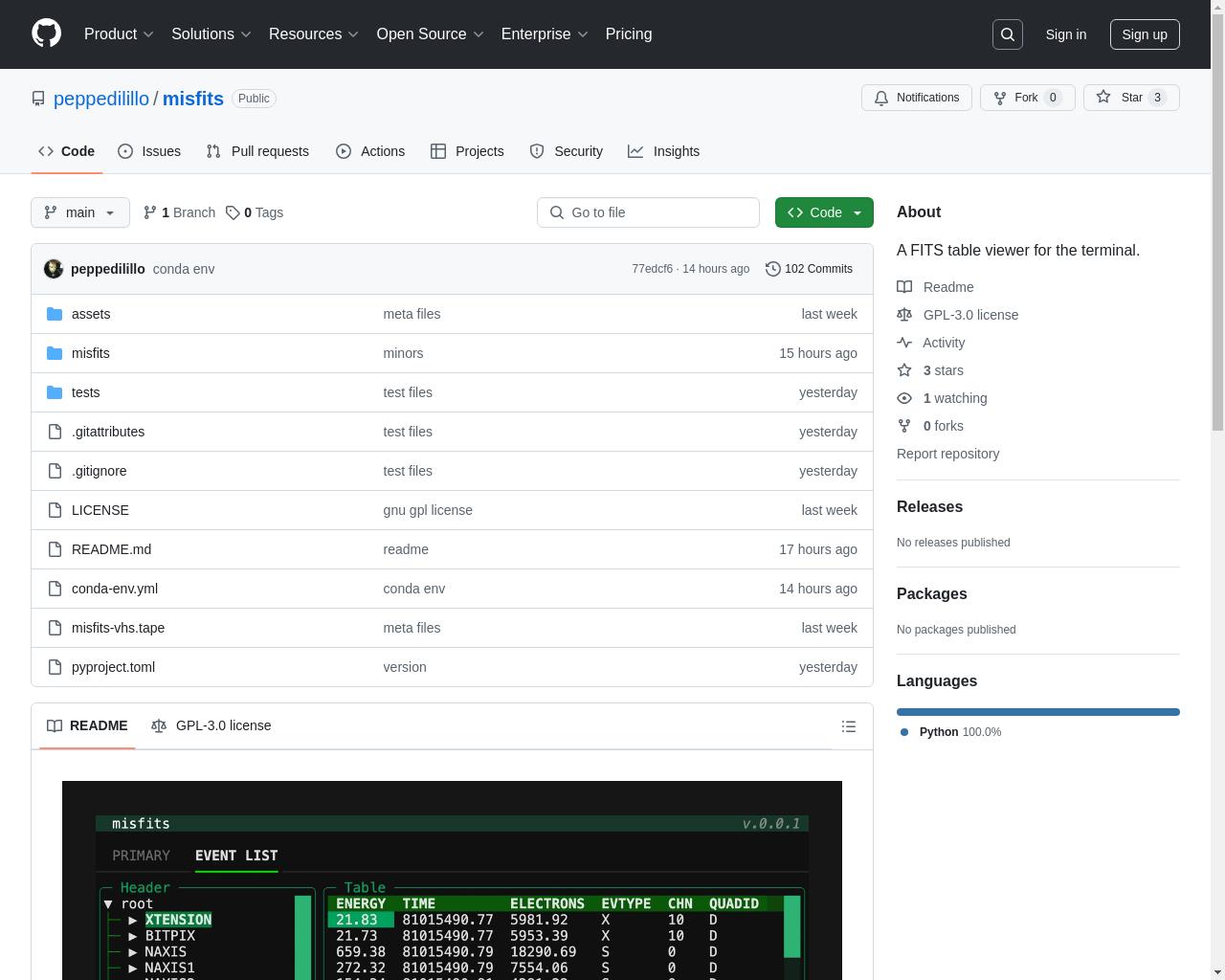
Task: Open the tests folder
Action: [x=85, y=392]
